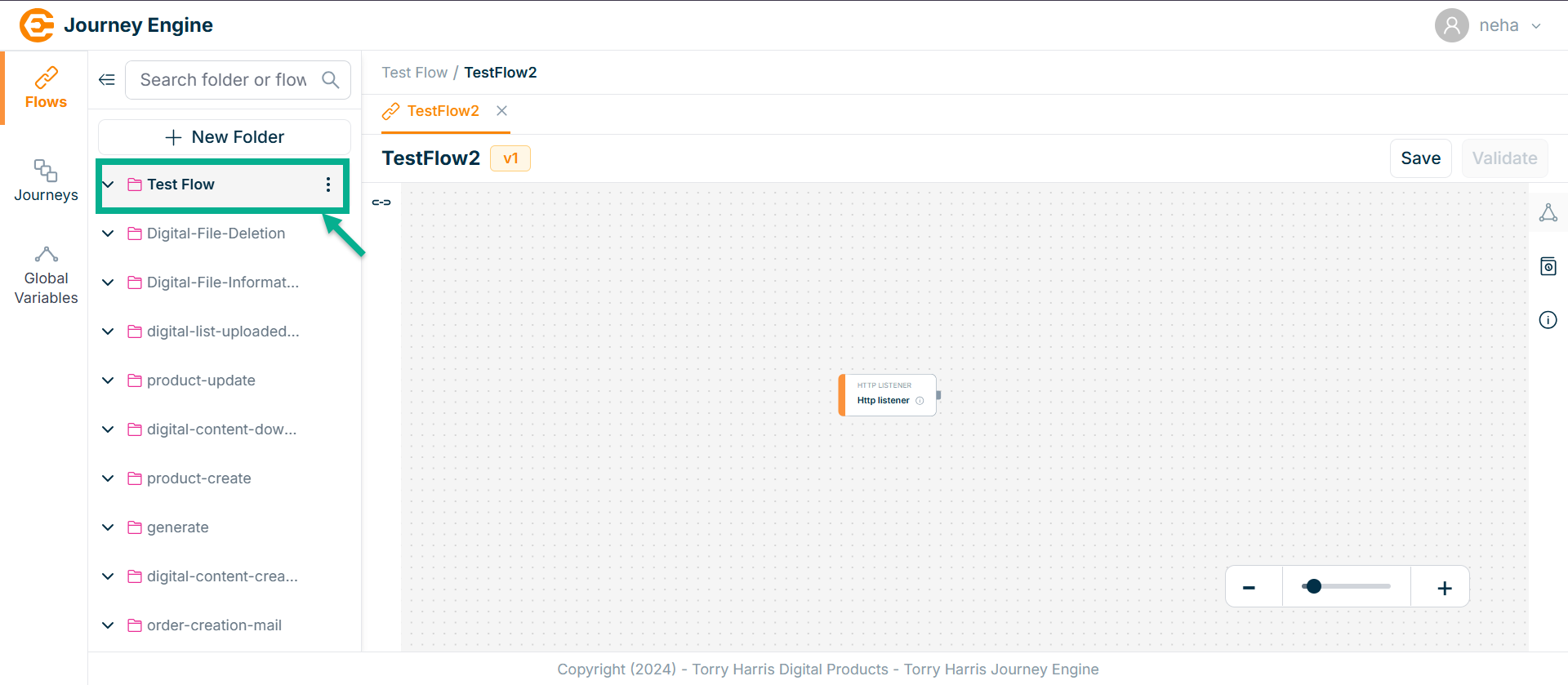Collapse the folder panel with arrow icon
Screen dimensions: 1568x685
tap(107, 80)
